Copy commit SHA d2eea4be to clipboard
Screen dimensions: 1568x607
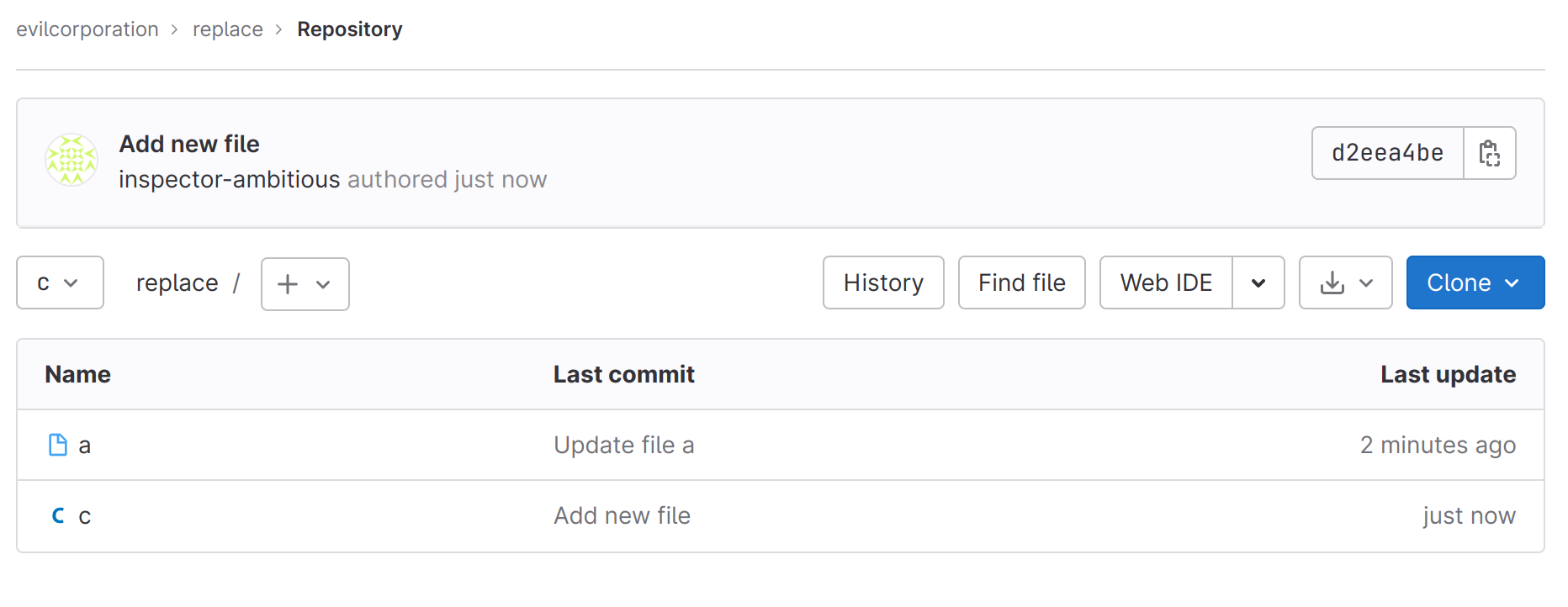[1489, 153]
